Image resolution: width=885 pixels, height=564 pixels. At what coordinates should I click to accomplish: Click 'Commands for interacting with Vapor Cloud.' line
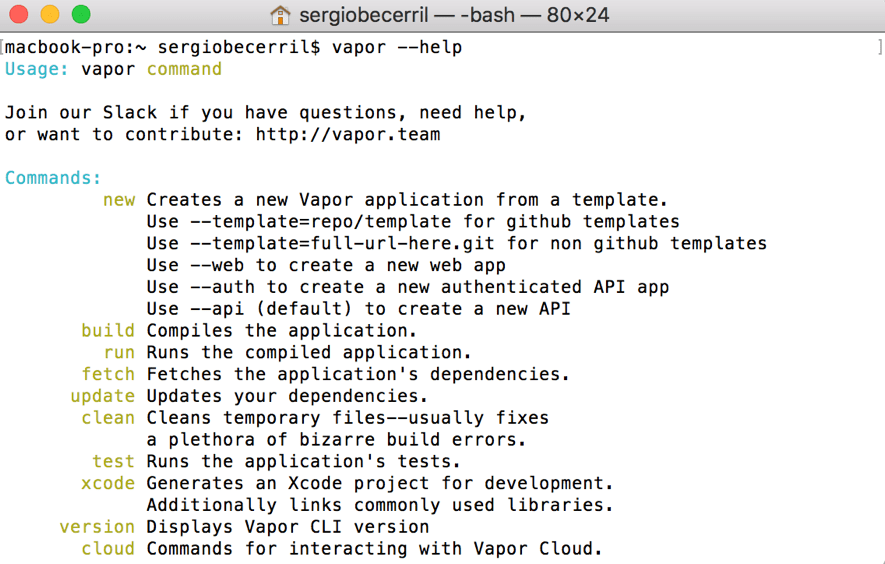[375, 549]
